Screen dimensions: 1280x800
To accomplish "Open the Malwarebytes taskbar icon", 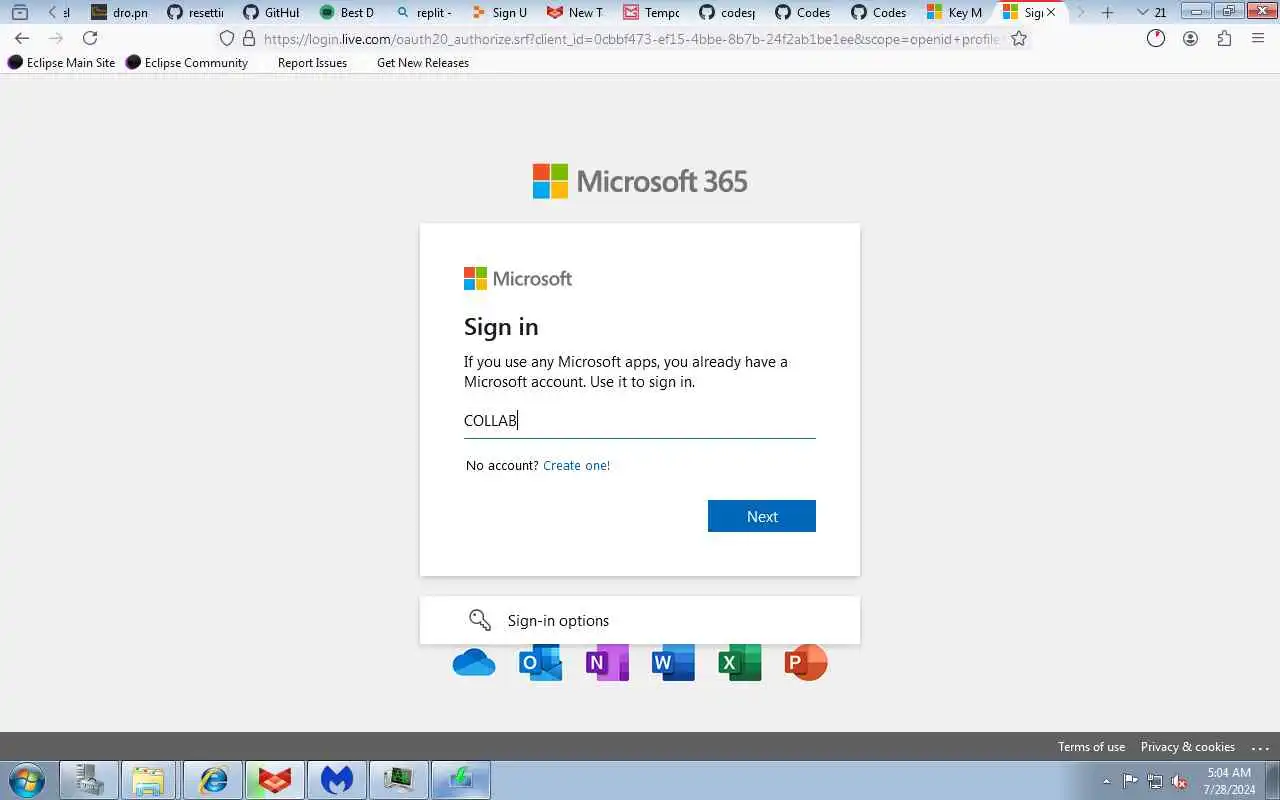I will coord(337,780).
